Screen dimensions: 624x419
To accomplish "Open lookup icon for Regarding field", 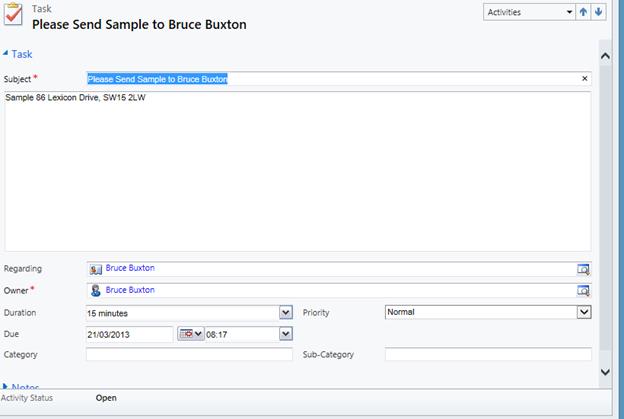I will [x=583, y=269].
